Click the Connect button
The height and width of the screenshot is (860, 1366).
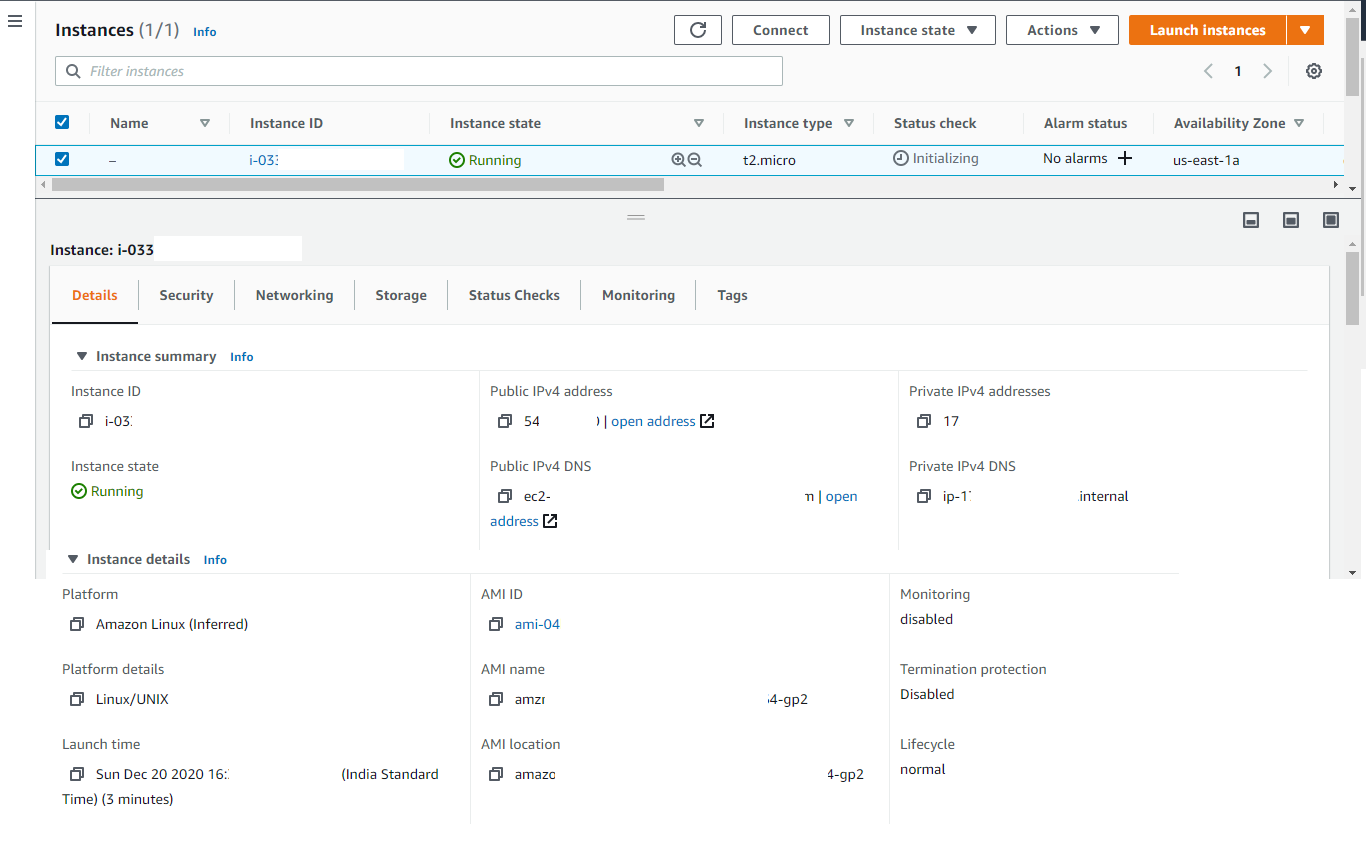(x=781, y=30)
